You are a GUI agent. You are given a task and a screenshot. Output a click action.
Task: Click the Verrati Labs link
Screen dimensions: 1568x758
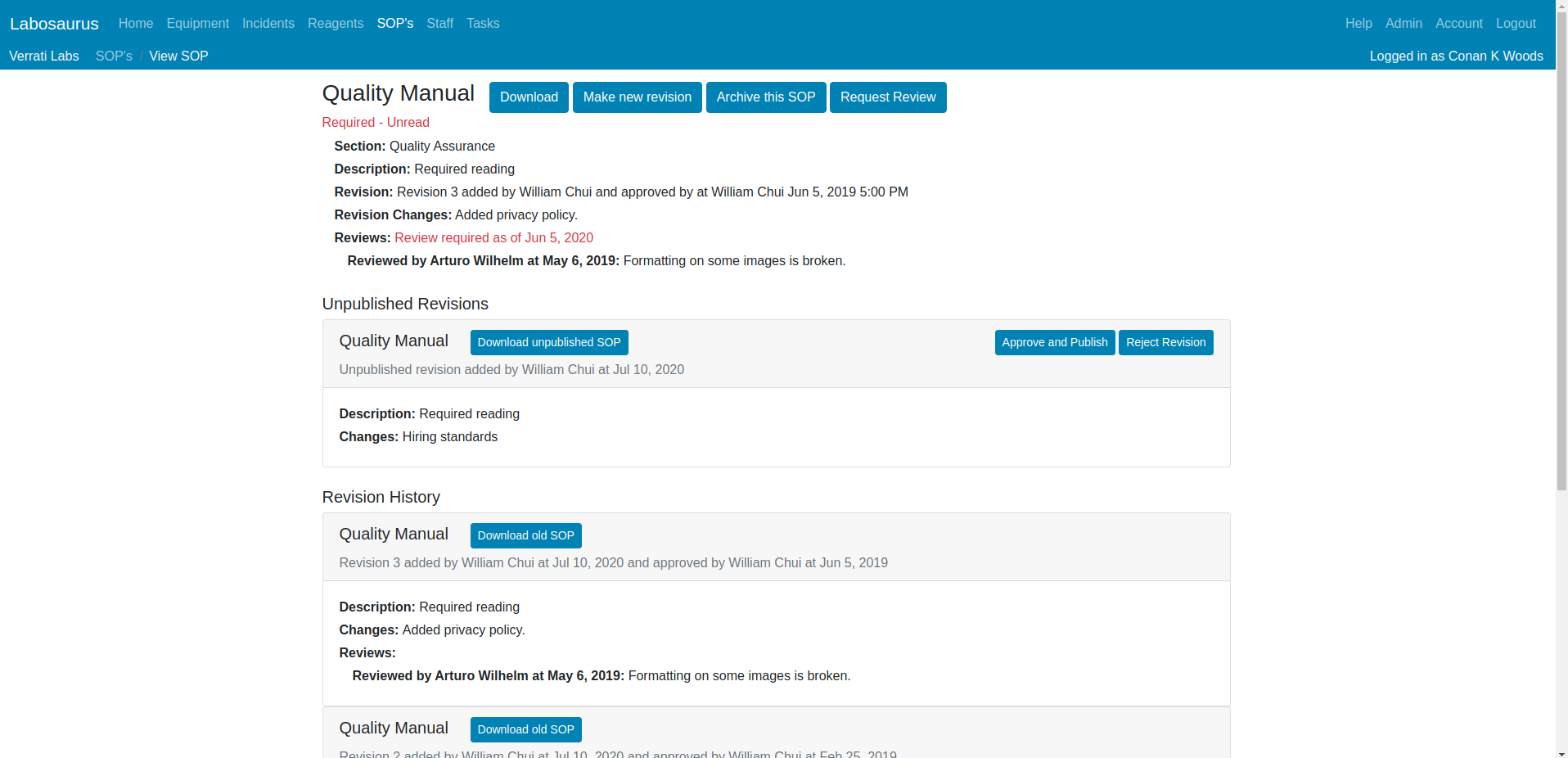point(44,56)
